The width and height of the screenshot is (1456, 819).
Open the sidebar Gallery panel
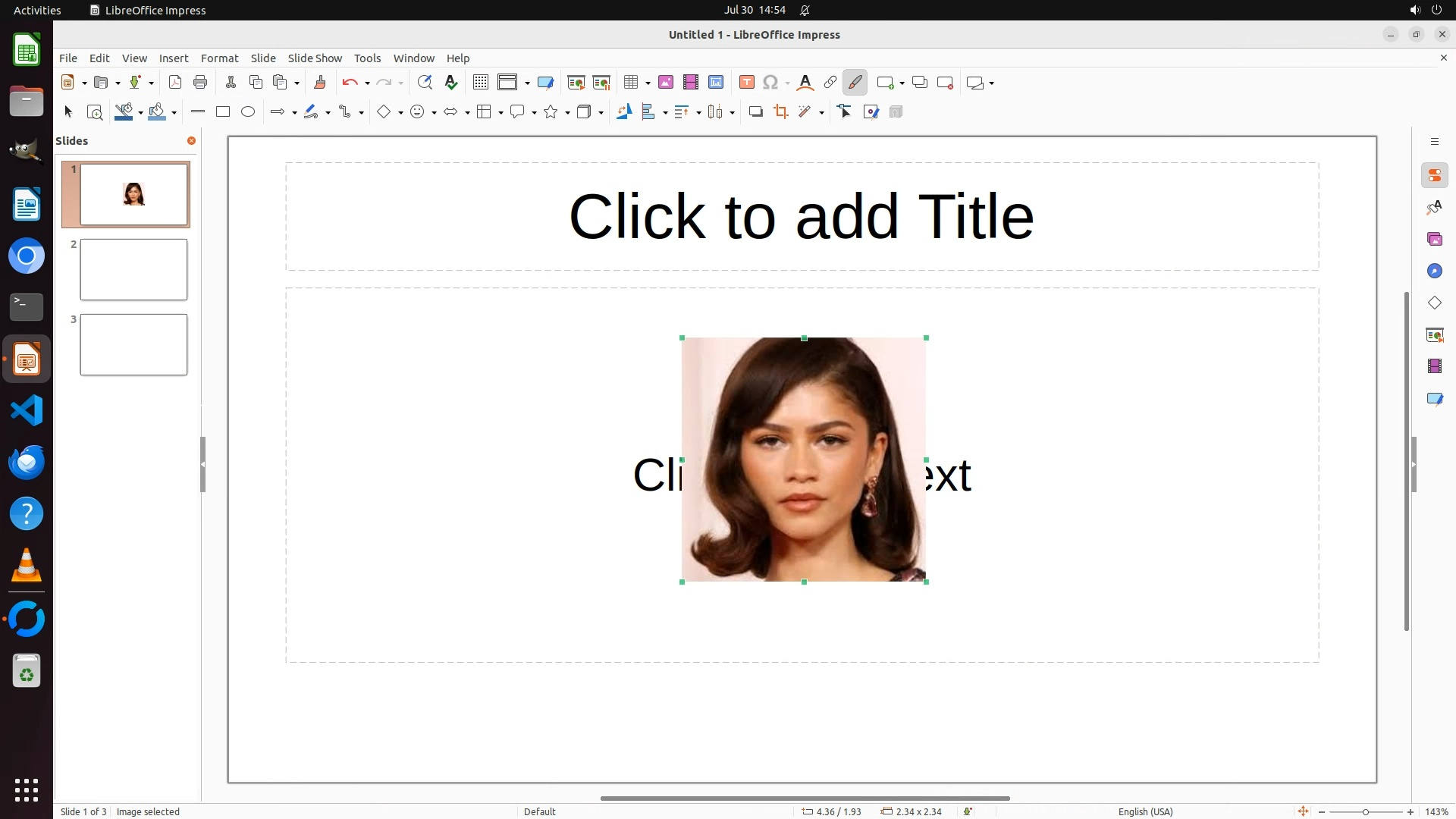1434,240
